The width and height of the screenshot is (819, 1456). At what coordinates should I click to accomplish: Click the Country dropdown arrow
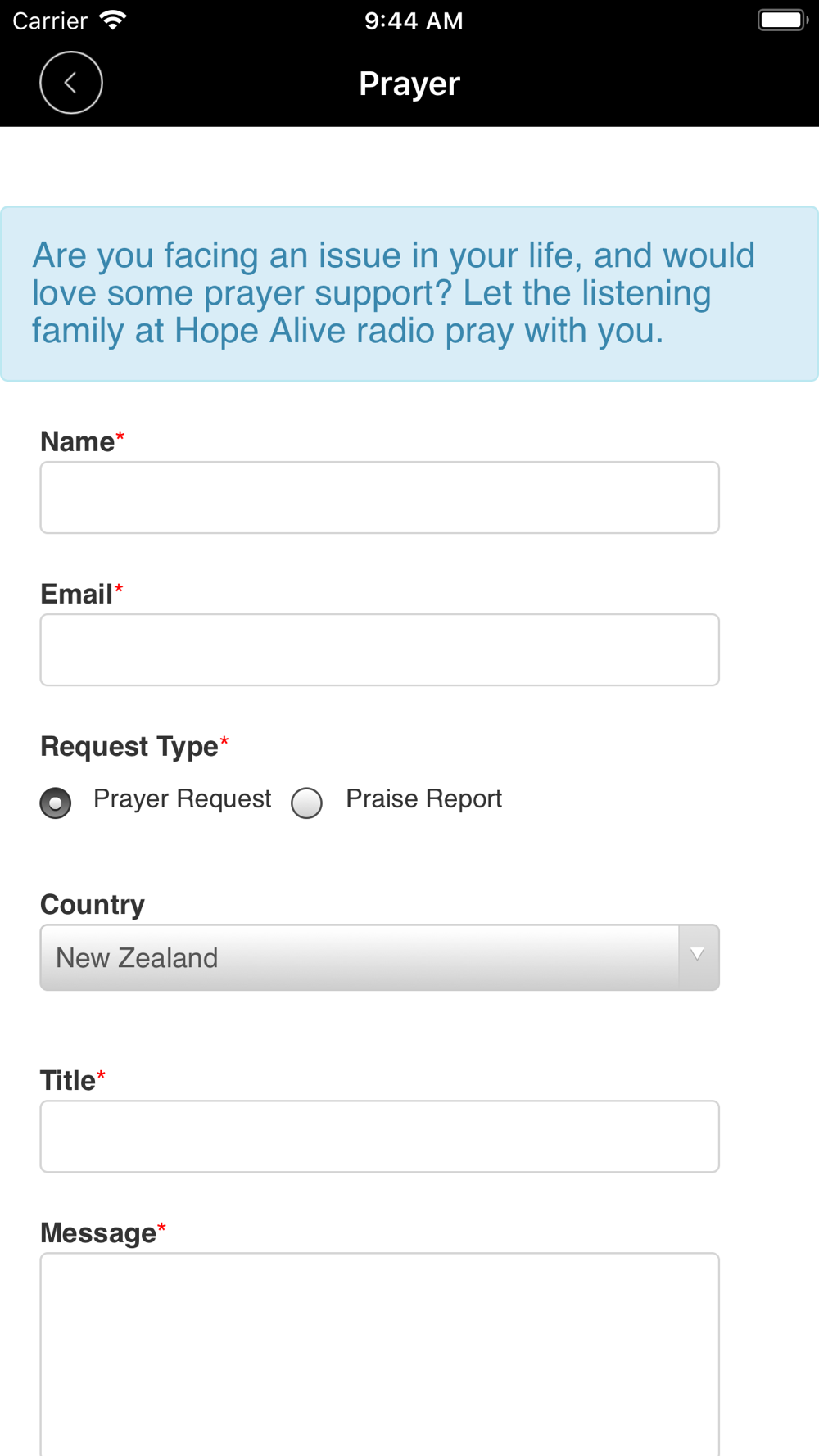(698, 956)
